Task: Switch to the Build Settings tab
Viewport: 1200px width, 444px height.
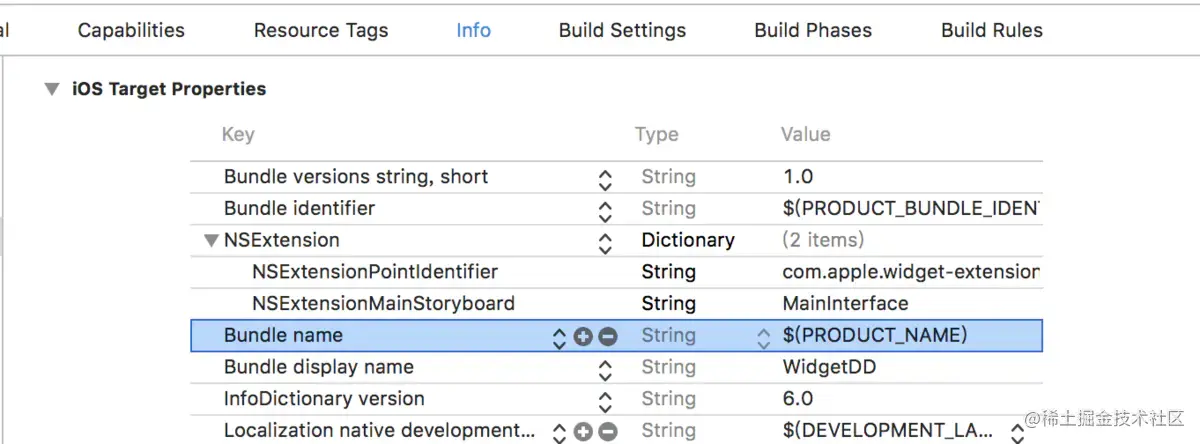Action: click(622, 30)
